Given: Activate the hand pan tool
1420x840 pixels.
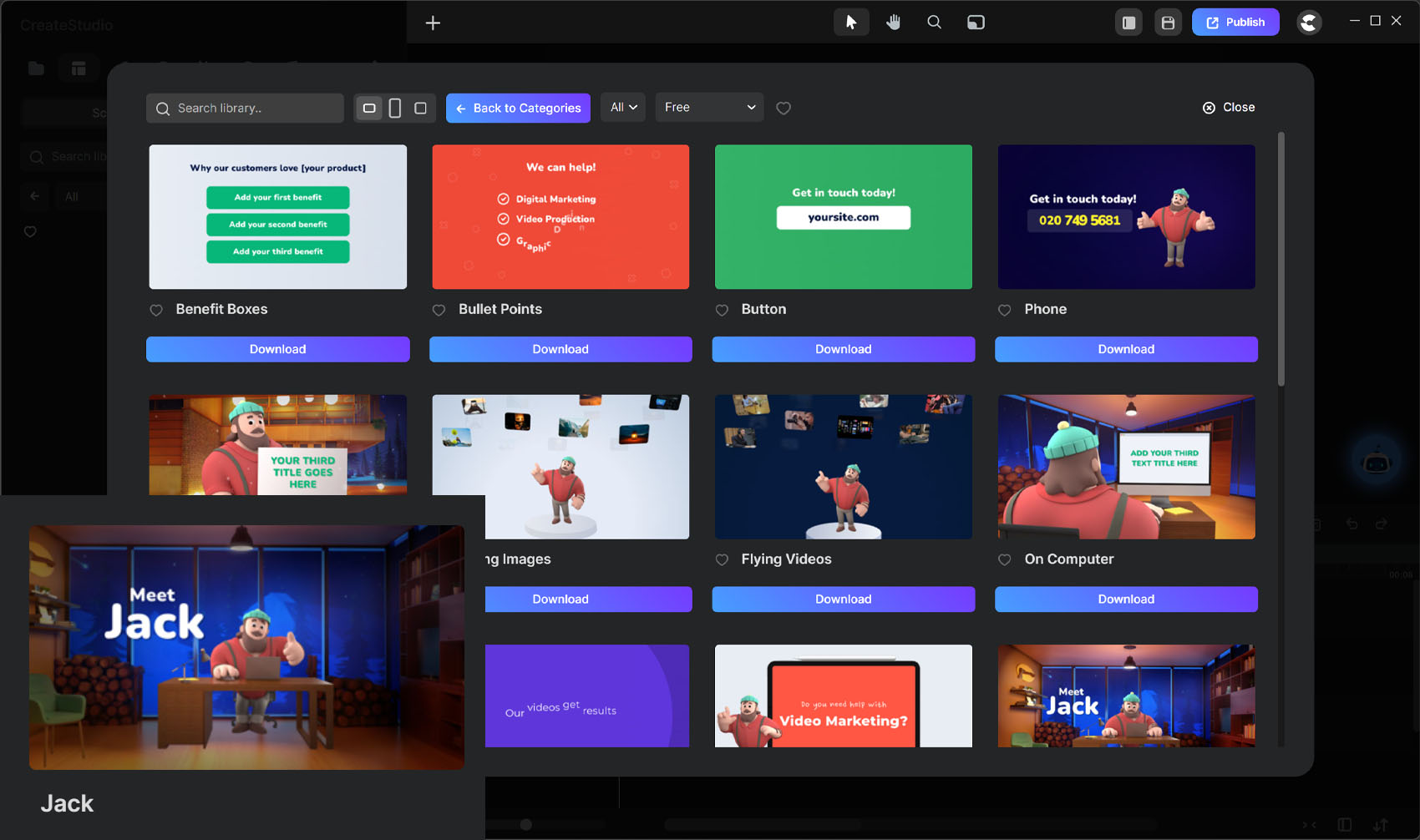Looking at the screenshot, I should pyautogui.click(x=893, y=23).
